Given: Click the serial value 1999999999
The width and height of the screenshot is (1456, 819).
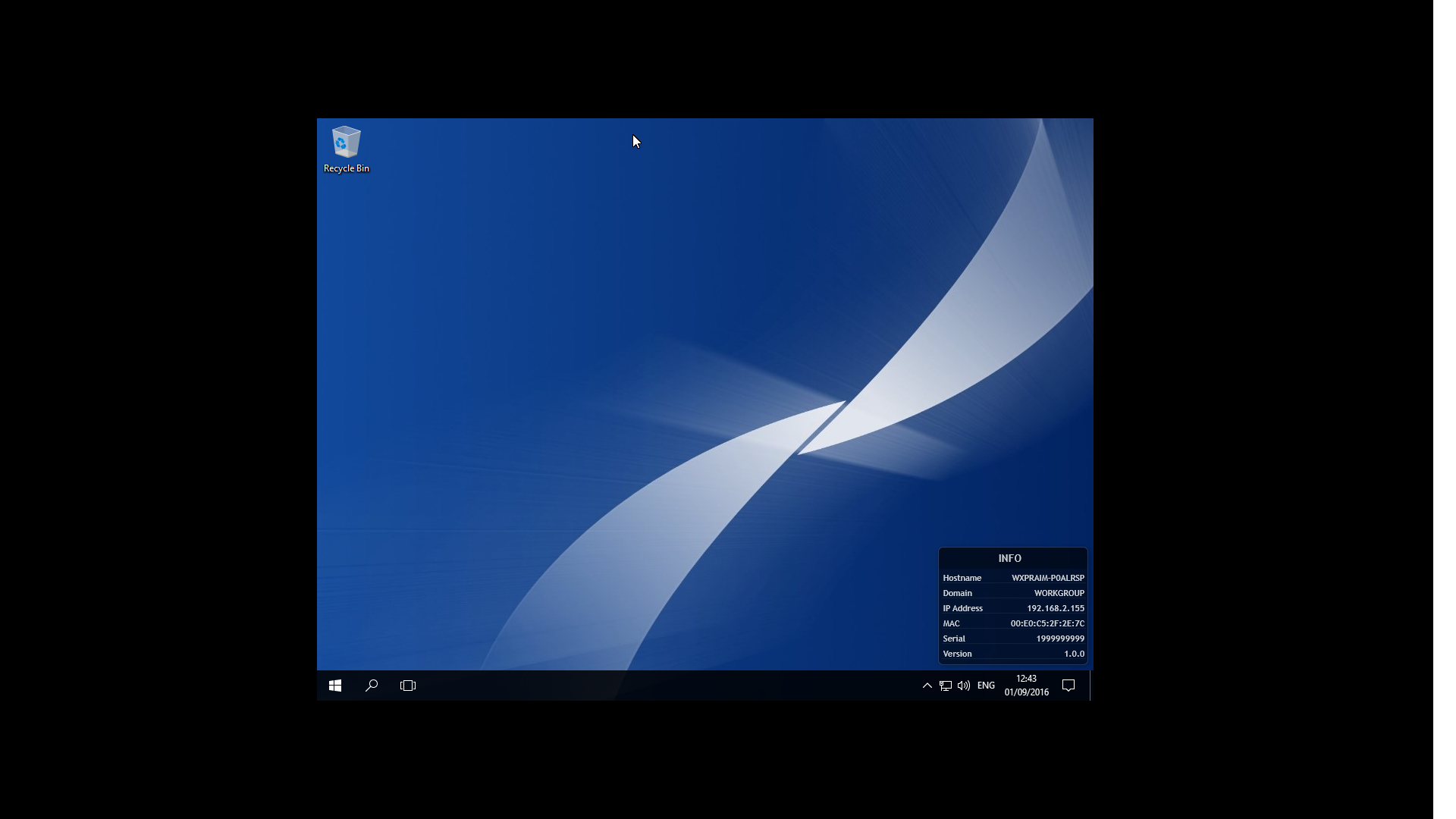Looking at the screenshot, I should (1060, 639).
